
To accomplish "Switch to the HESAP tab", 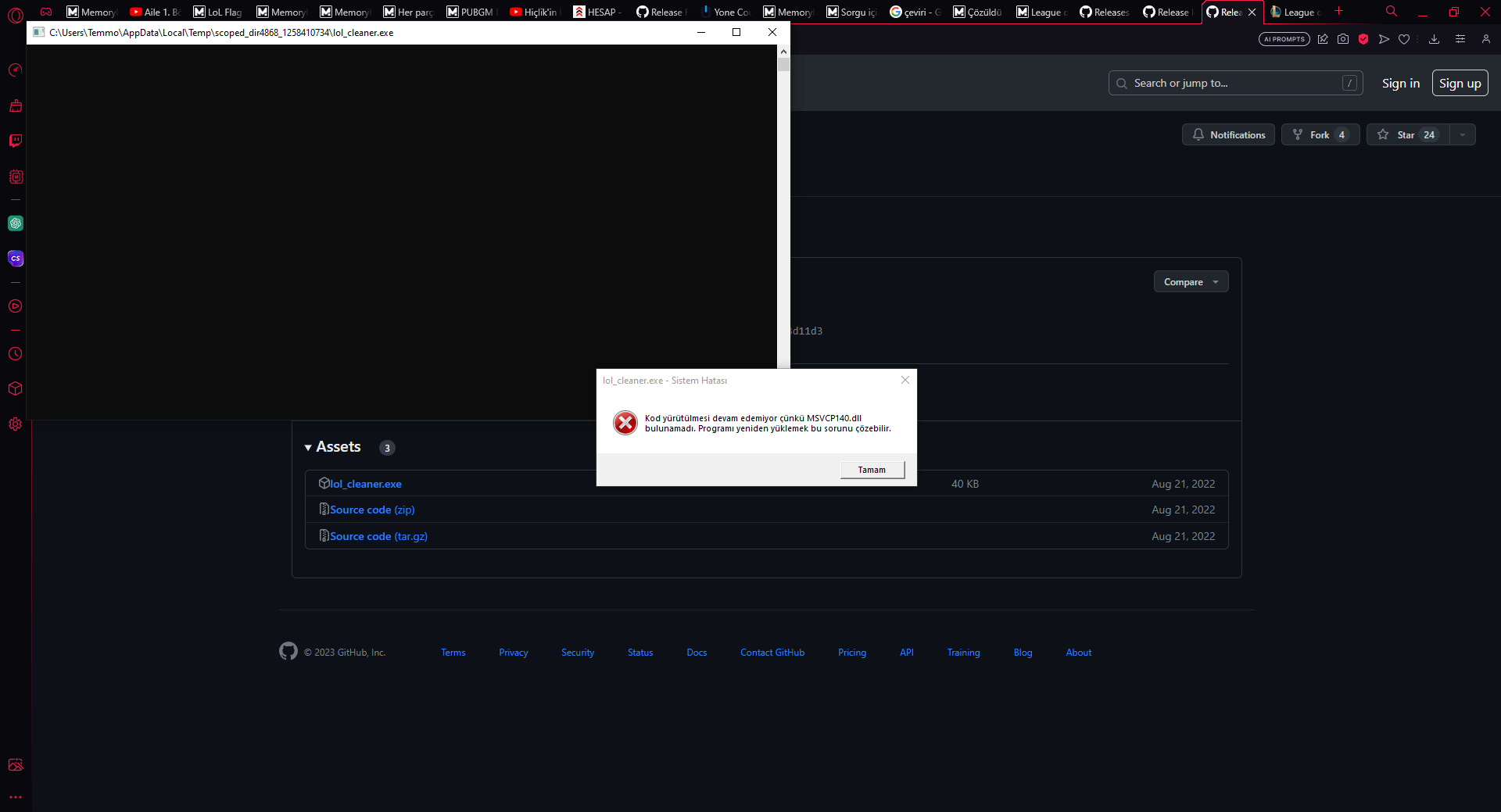I will 598,12.
